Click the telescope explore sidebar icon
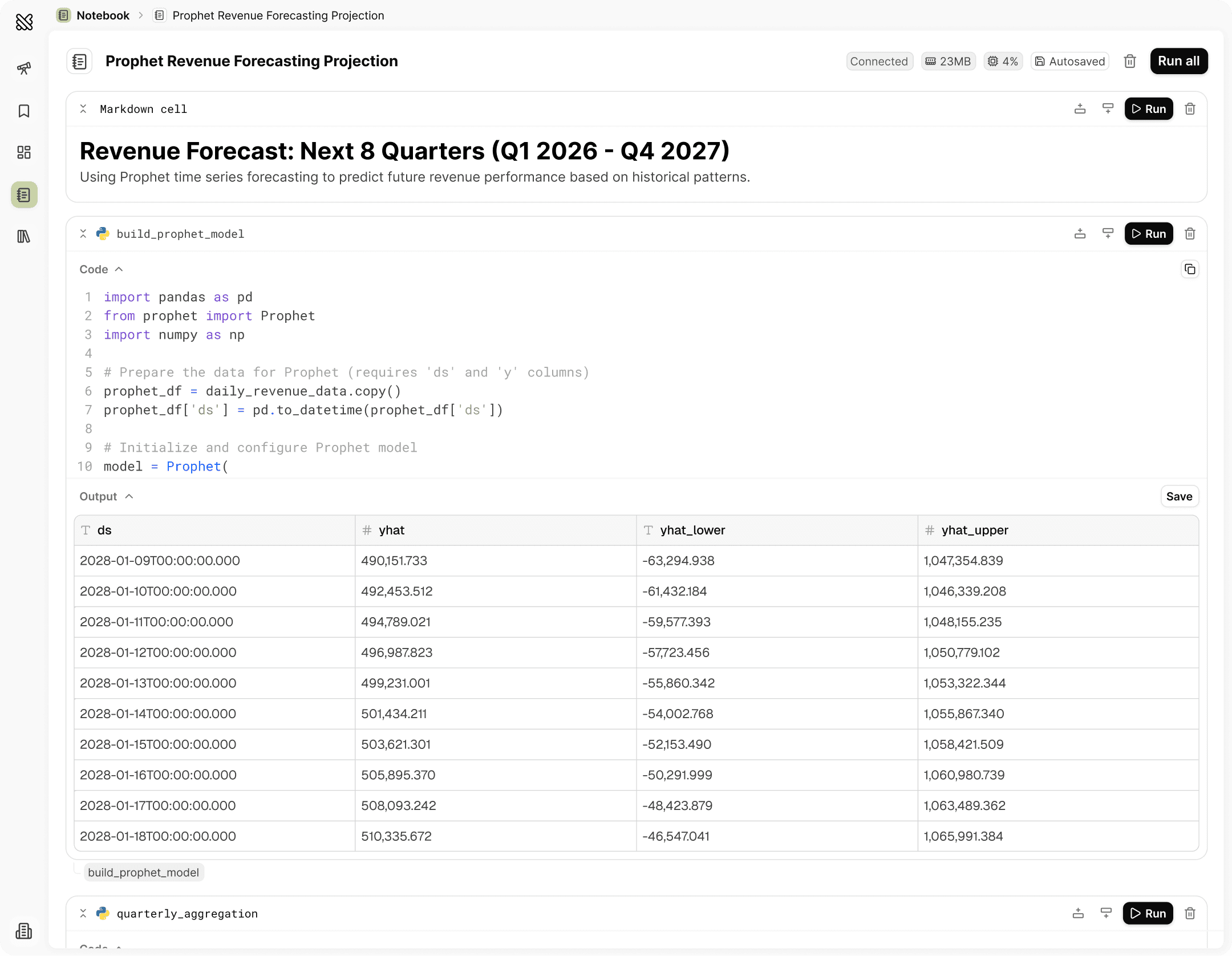The width and height of the screenshot is (1232, 956). (x=24, y=68)
